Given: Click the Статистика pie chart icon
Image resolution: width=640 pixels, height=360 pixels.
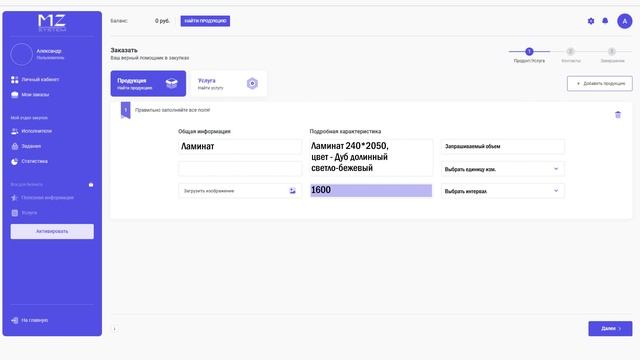Looking at the screenshot, I should [15, 161].
